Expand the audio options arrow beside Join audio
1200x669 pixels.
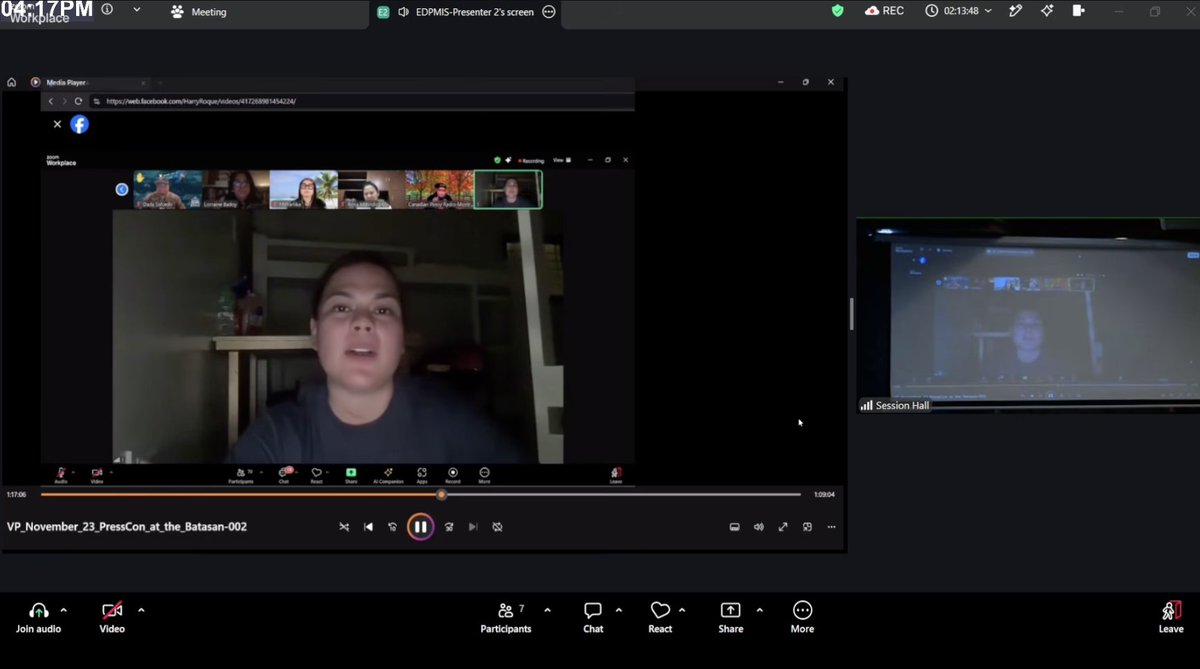(x=64, y=610)
